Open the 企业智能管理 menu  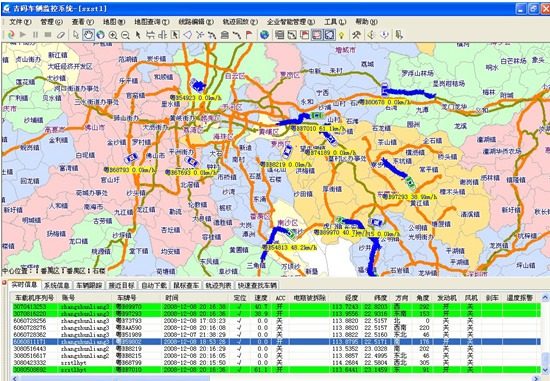(x=290, y=22)
